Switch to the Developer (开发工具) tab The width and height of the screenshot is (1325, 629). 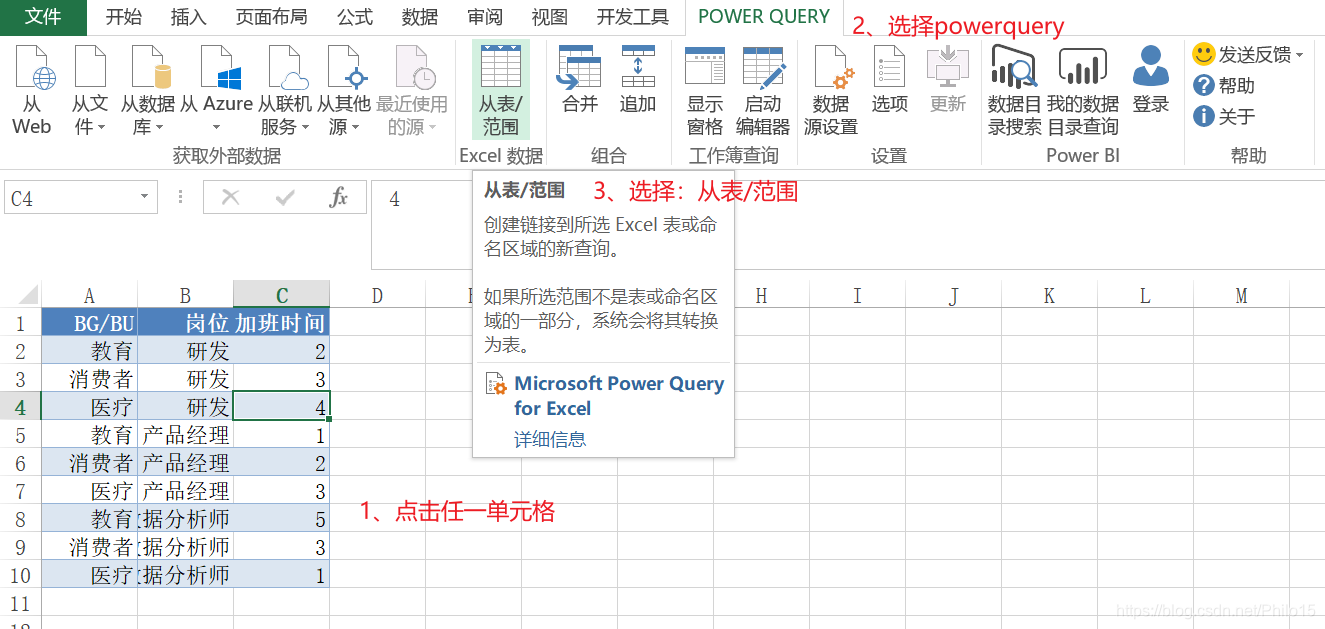point(633,17)
